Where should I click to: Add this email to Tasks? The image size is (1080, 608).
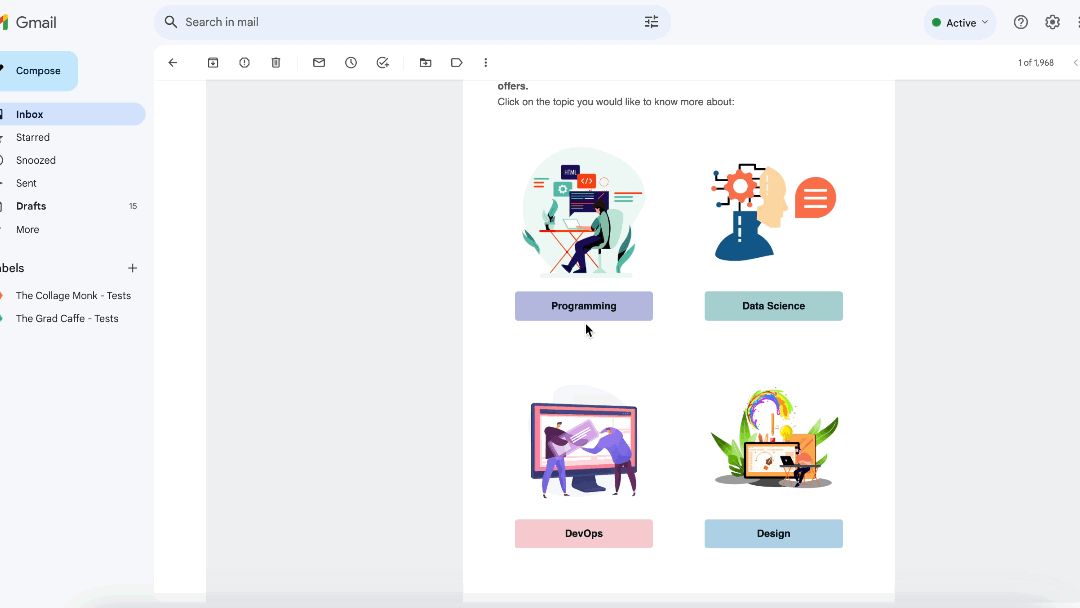pyautogui.click(x=383, y=62)
